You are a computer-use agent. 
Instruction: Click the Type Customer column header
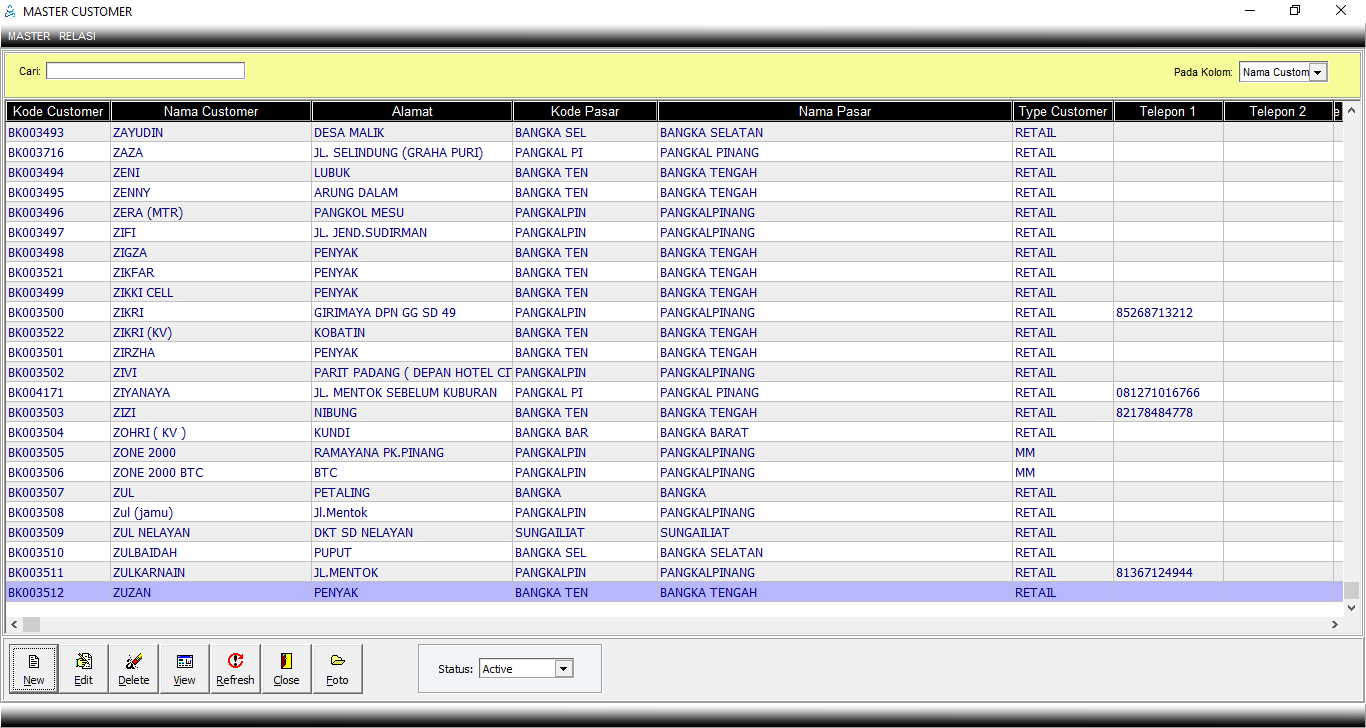click(1062, 112)
